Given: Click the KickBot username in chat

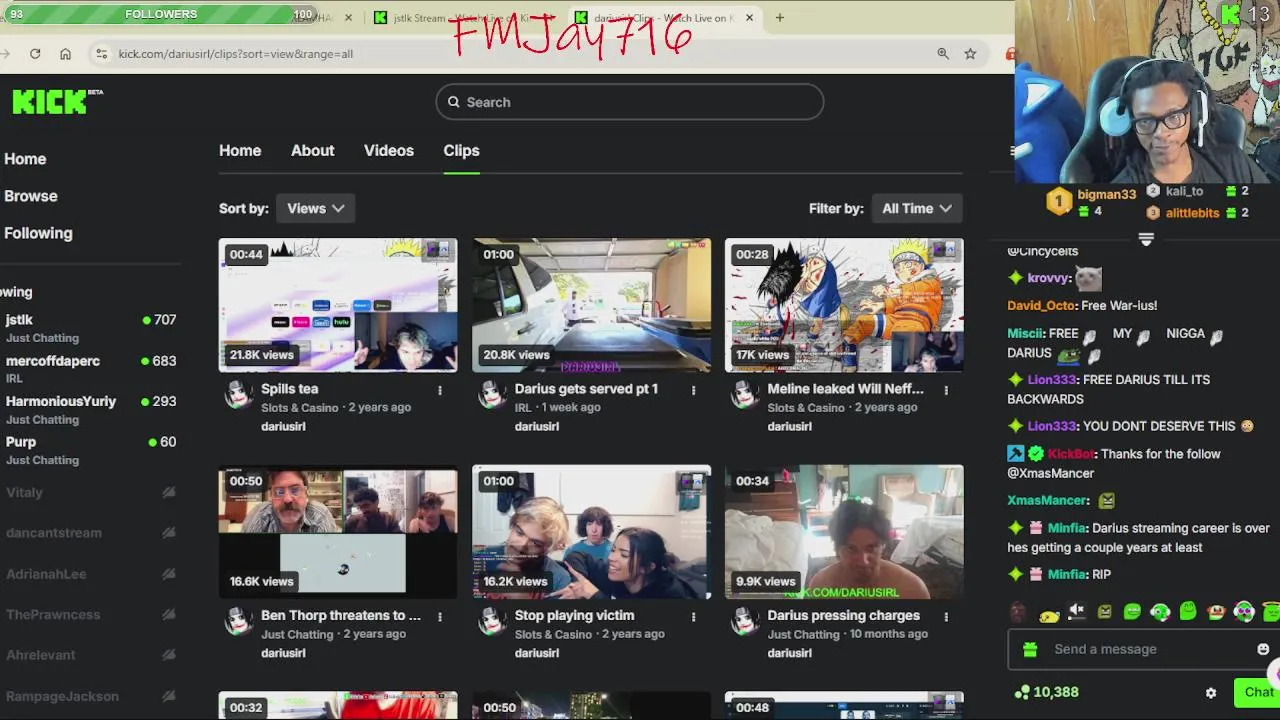Looking at the screenshot, I should (x=1070, y=454).
